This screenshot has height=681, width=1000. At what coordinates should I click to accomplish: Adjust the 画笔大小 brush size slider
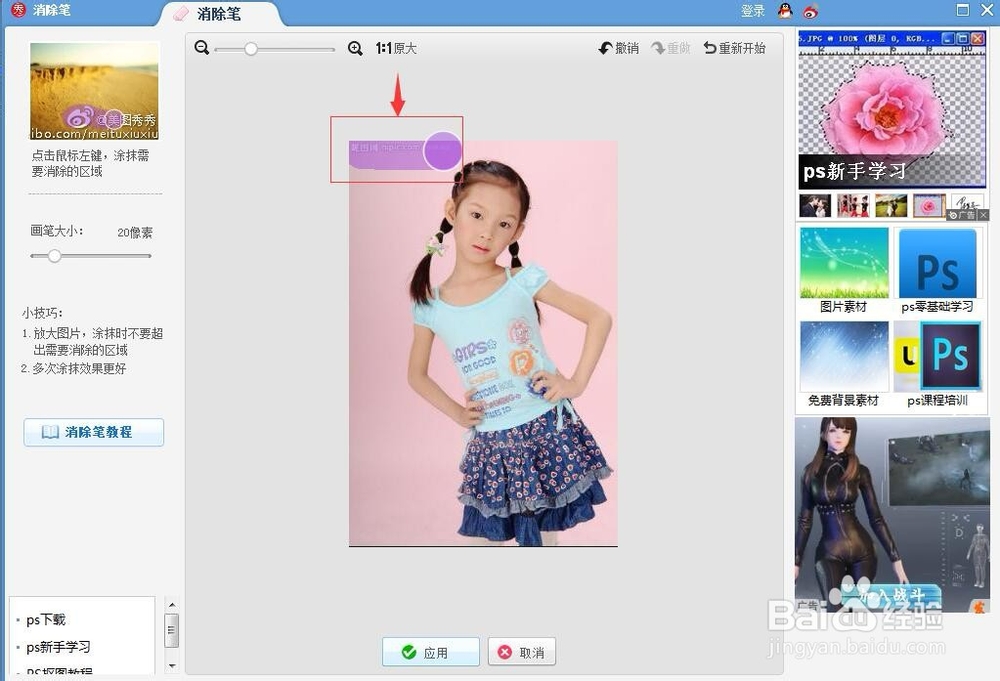(54, 256)
